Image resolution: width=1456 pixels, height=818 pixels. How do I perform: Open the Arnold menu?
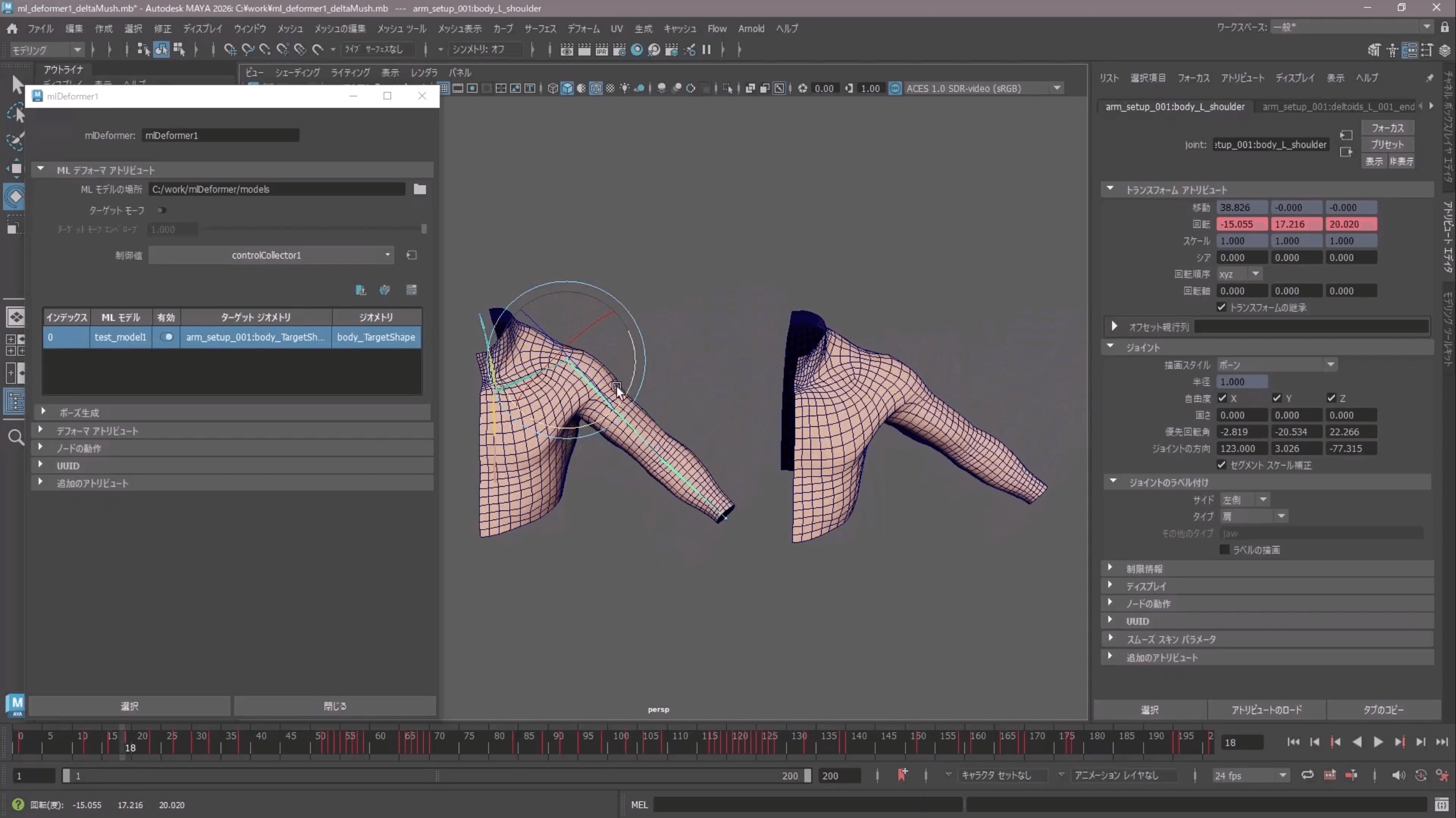pyautogui.click(x=751, y=28)
